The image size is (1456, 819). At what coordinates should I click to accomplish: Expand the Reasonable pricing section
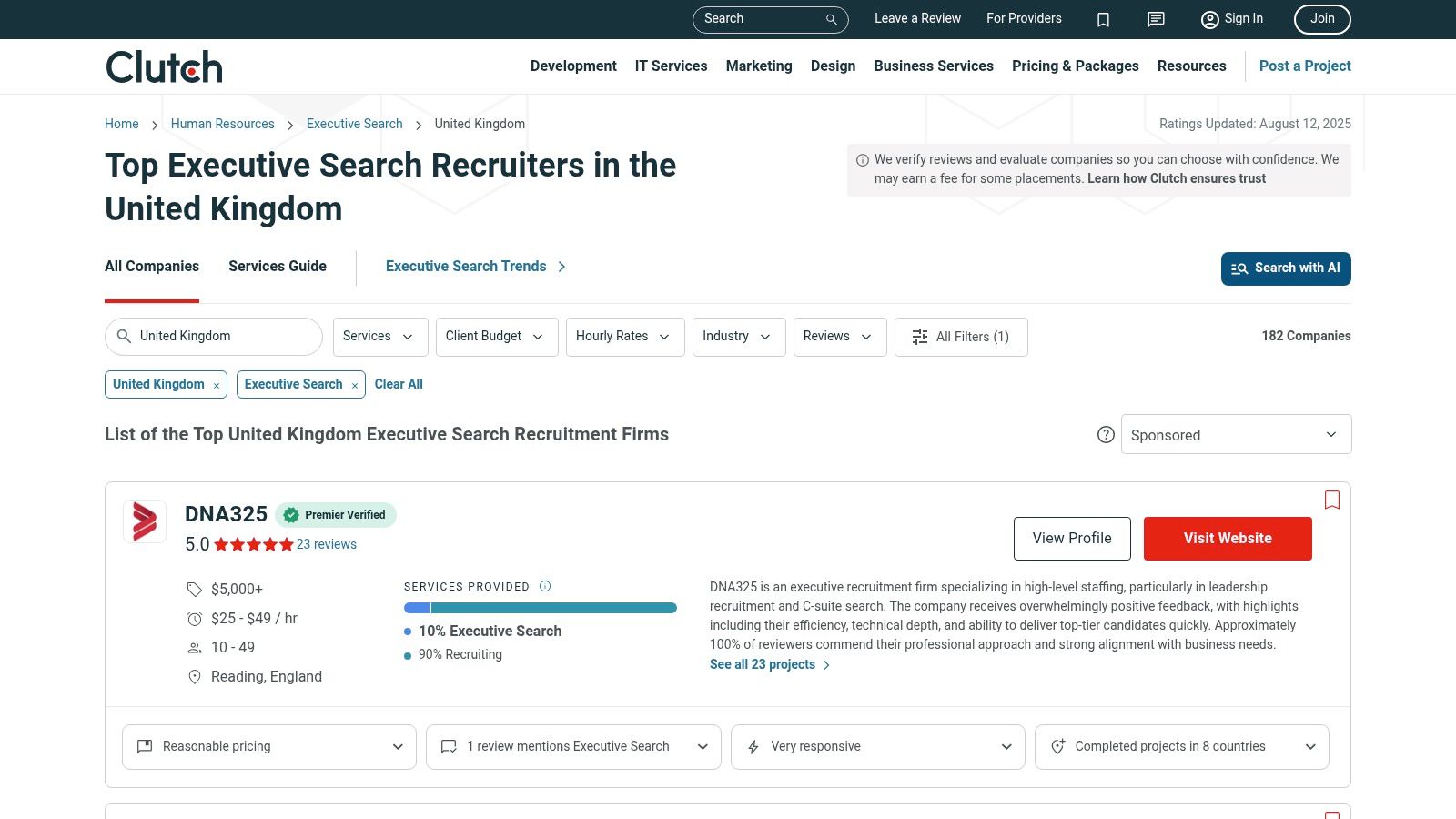coord(269,747)
